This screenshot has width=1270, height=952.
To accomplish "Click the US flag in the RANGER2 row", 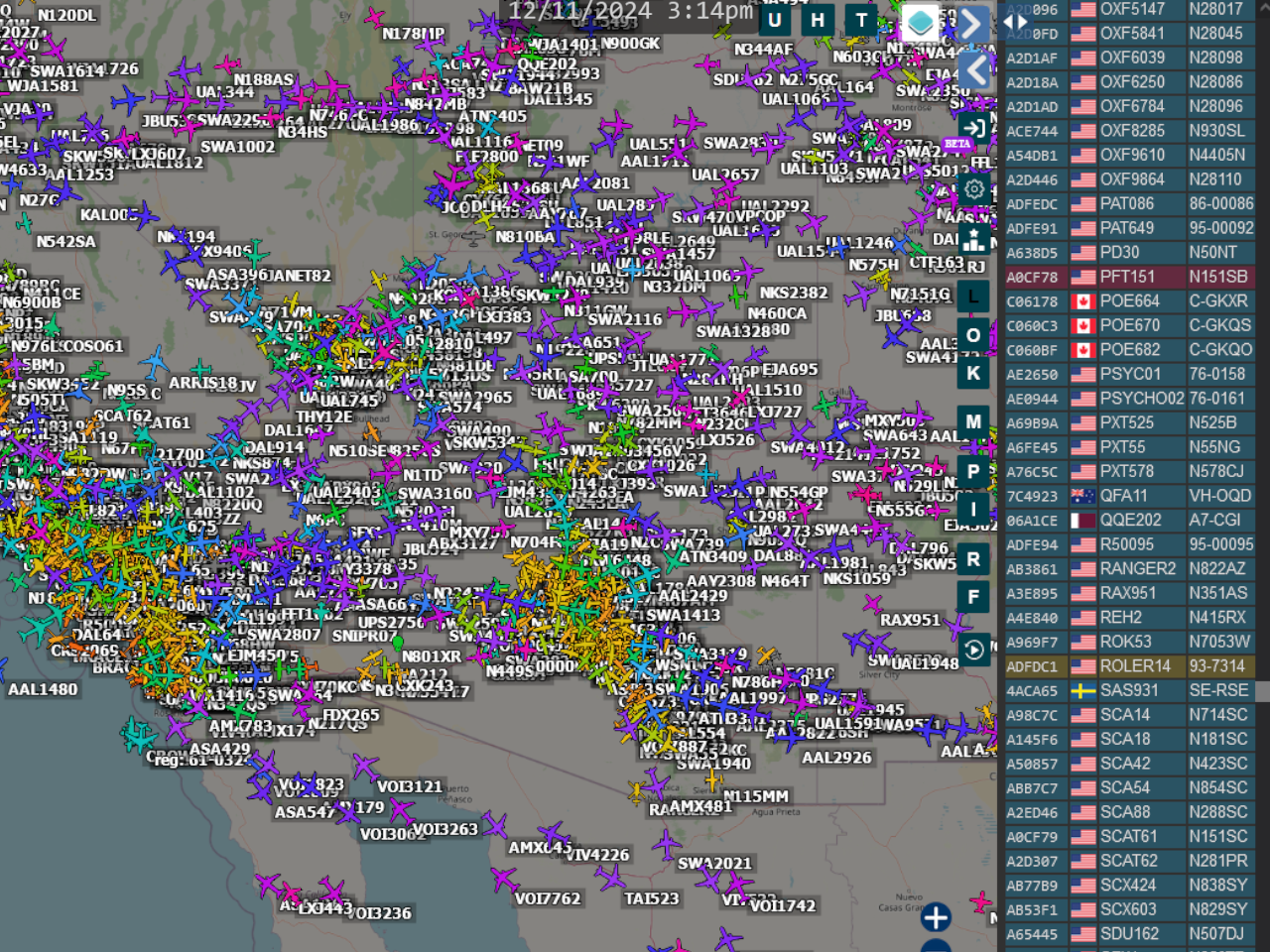I will pyautogui.click(x=1082, y=569).
